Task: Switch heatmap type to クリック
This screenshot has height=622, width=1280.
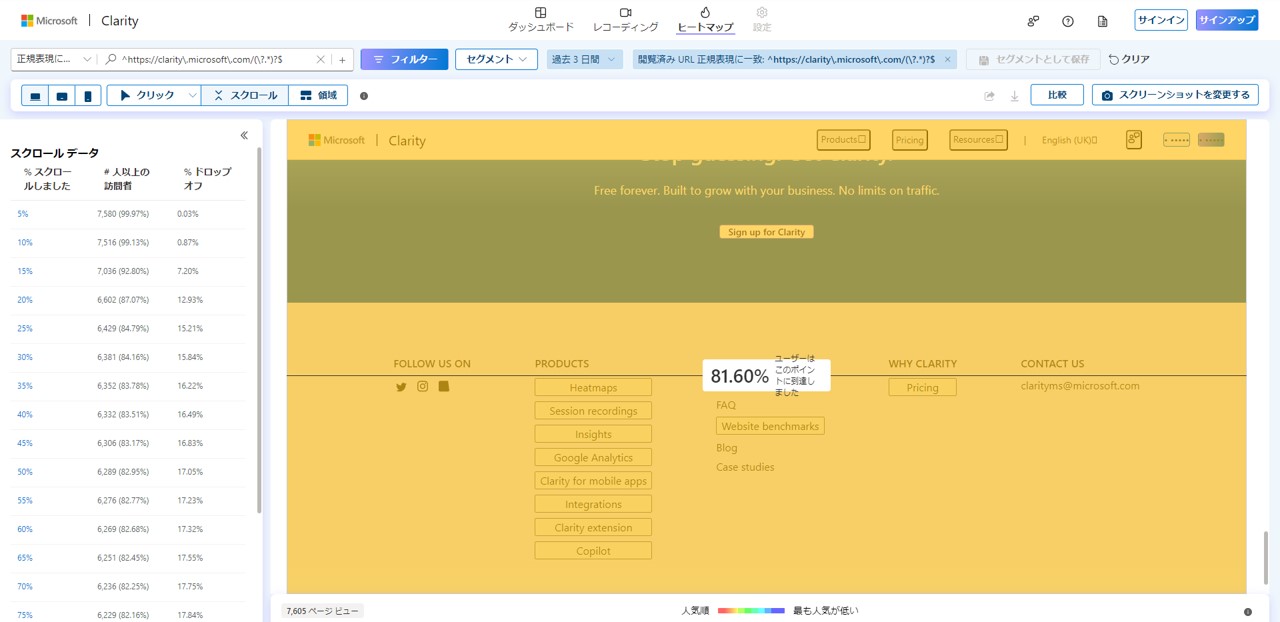Action: (146, 96)
